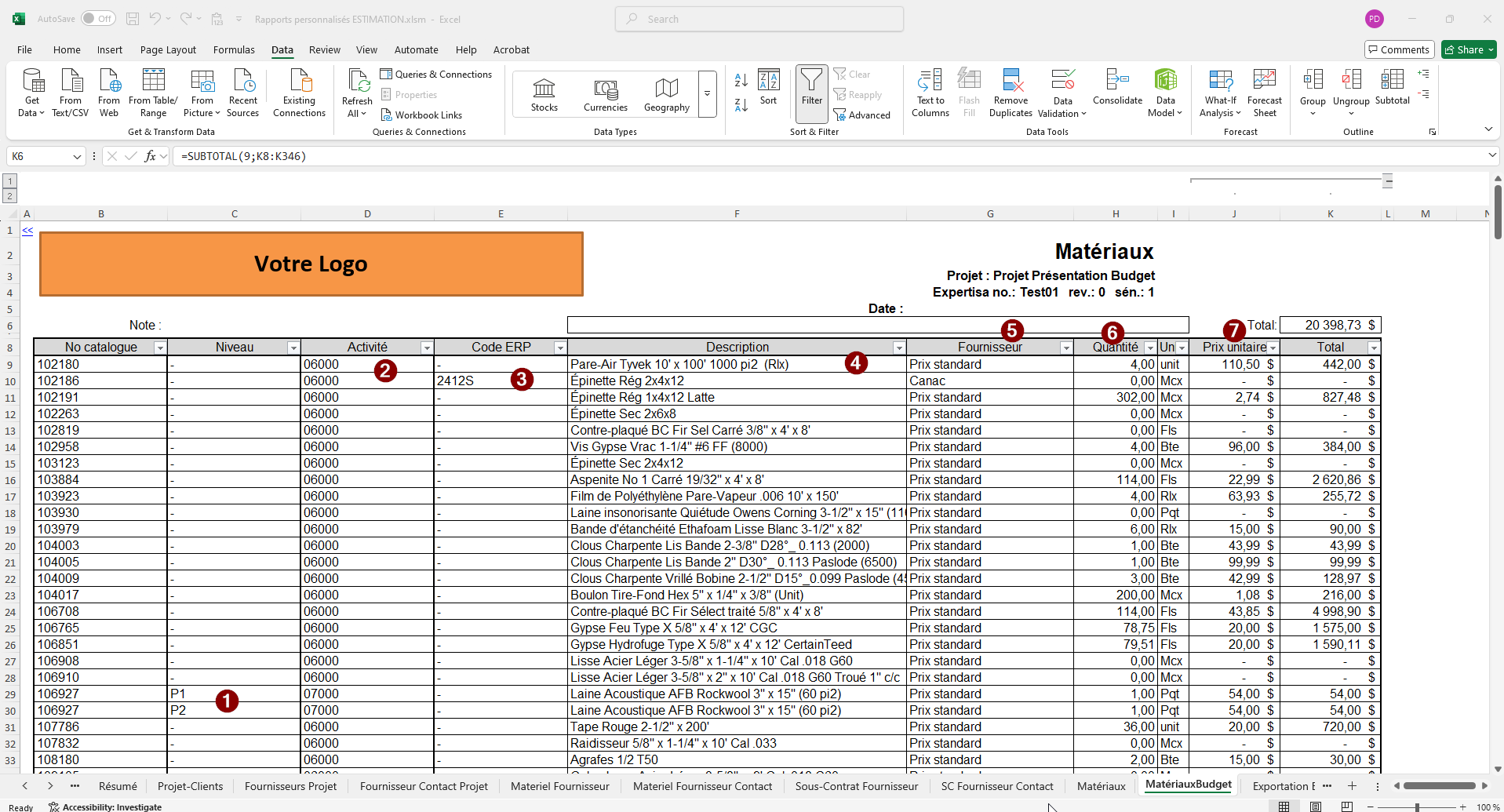Open the Fournisseur column filter dropdown
1504x812 pixels.
(x=1065, y=348)
